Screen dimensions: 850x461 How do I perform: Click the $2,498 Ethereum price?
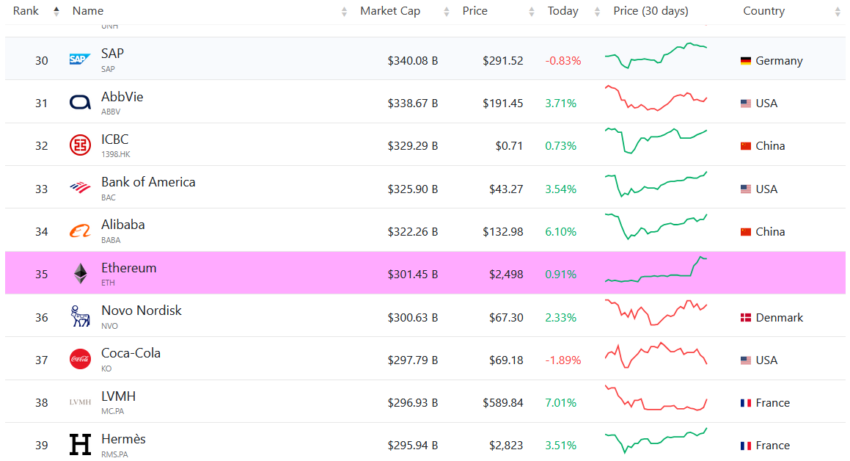pyautogui.click(x=506, y=274)
